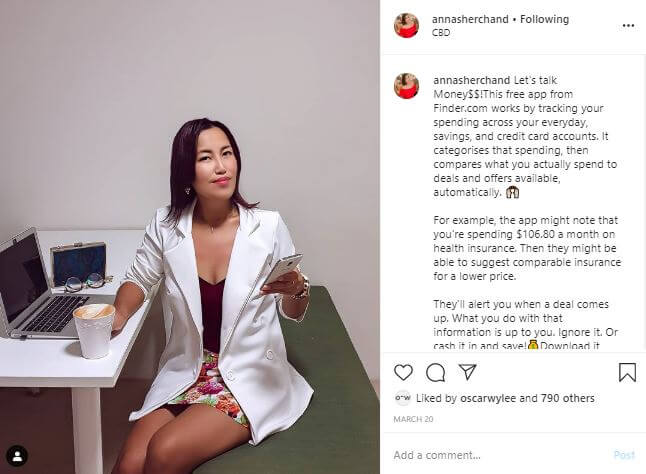Viewport: 646px width, 474px height.
Task: Open the annasherchand username in the caption
Action: click(x=472, y=80)
